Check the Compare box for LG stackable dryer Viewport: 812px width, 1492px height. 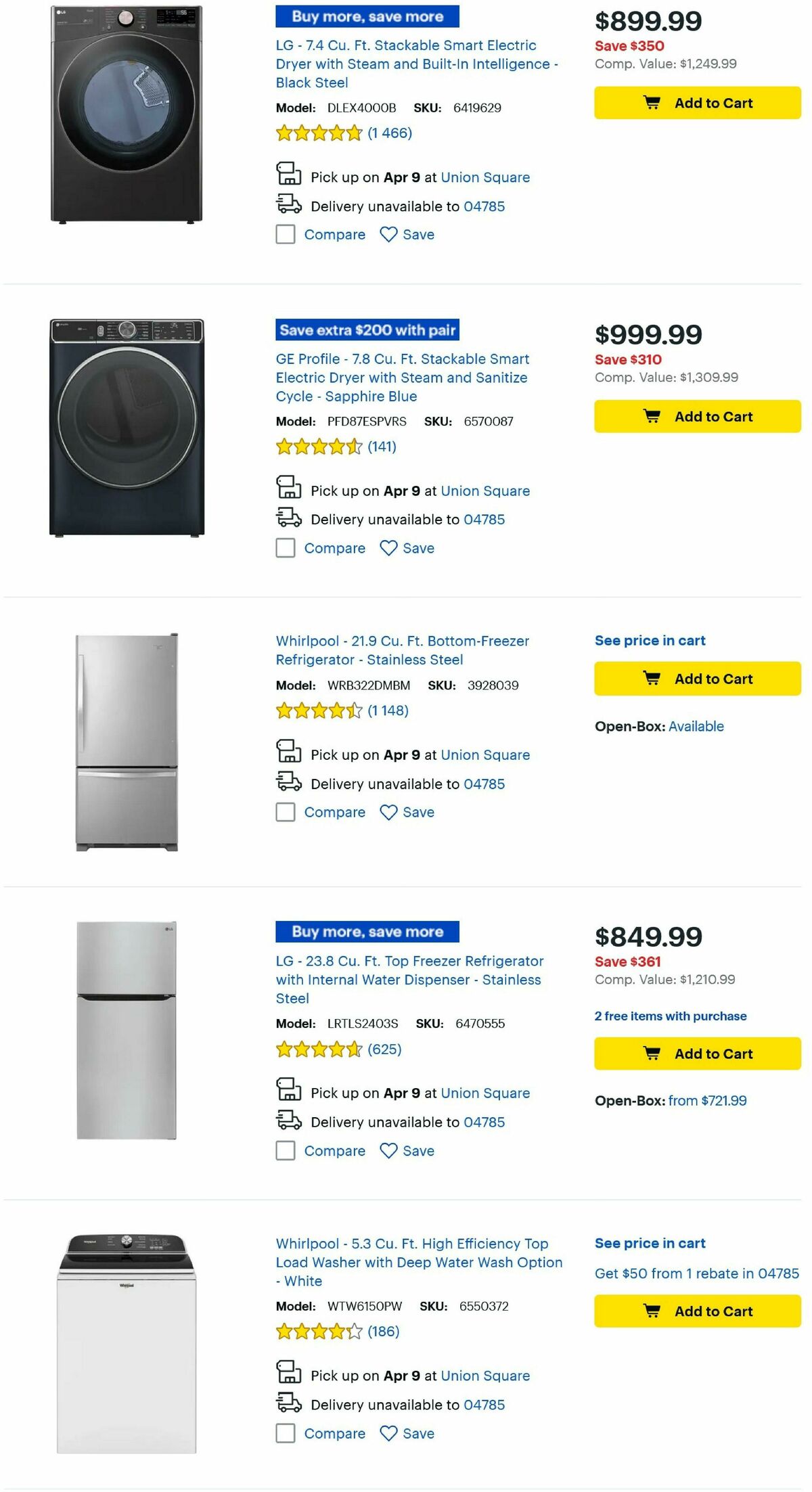pyautogui.click(x=285, y=234)
